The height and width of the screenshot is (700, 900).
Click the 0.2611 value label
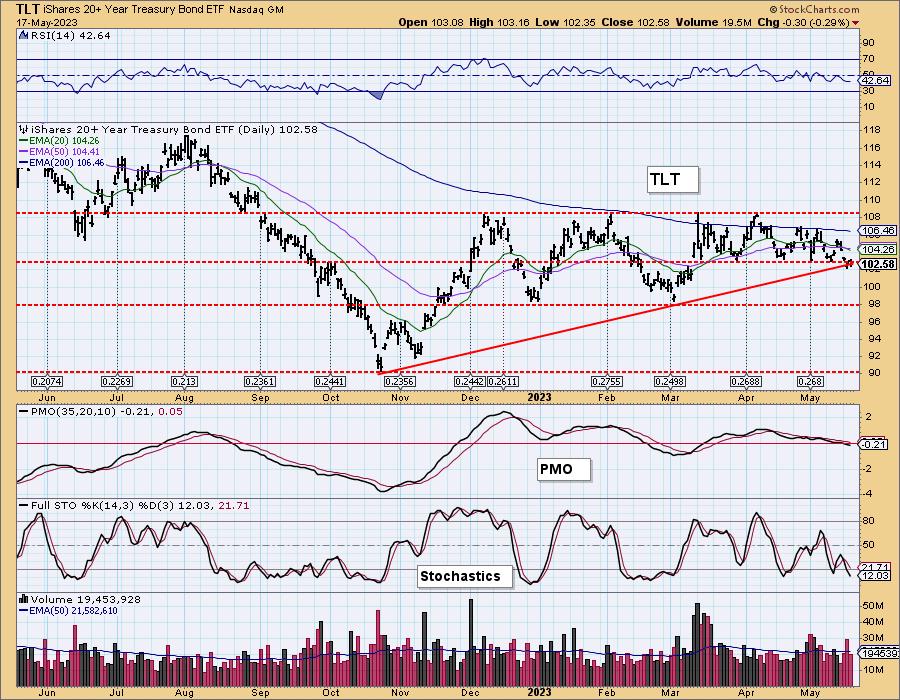pos(503,382)
